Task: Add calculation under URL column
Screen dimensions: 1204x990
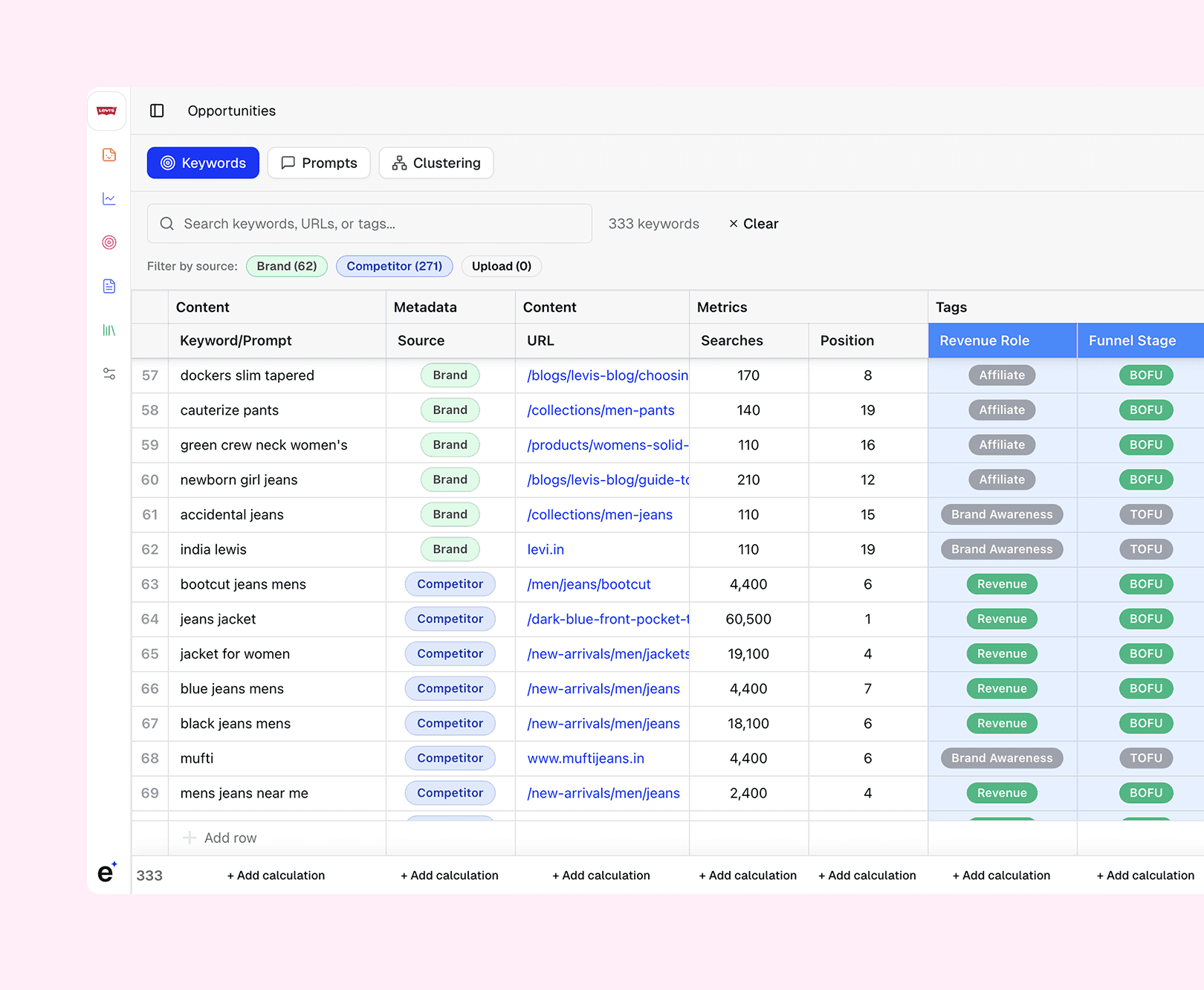Action: pos(601,876)
